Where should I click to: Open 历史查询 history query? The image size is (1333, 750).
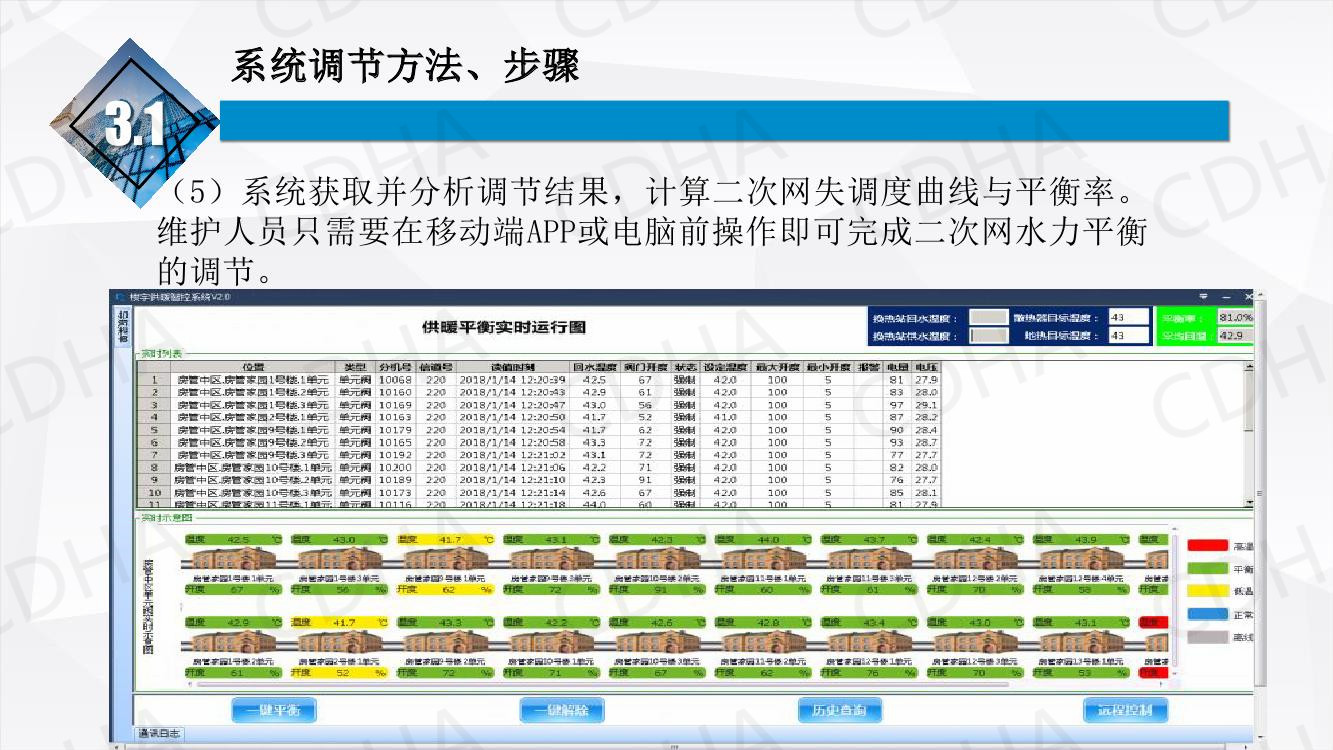pyautogui.click(x=839, y=710)
